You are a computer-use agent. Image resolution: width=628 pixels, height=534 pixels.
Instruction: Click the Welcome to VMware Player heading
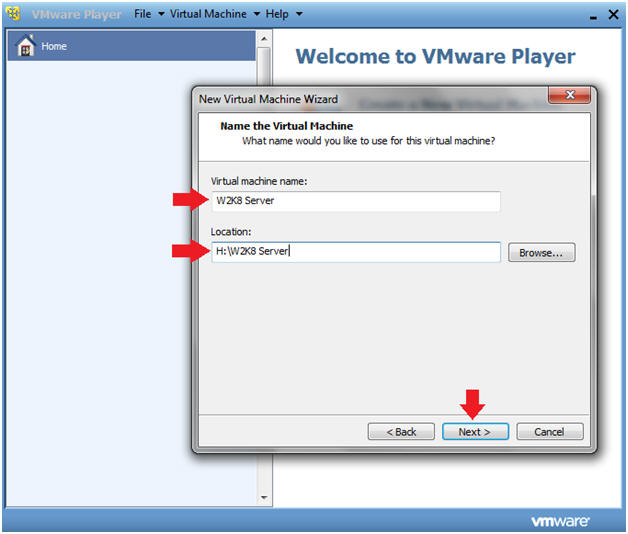point(435,56)
